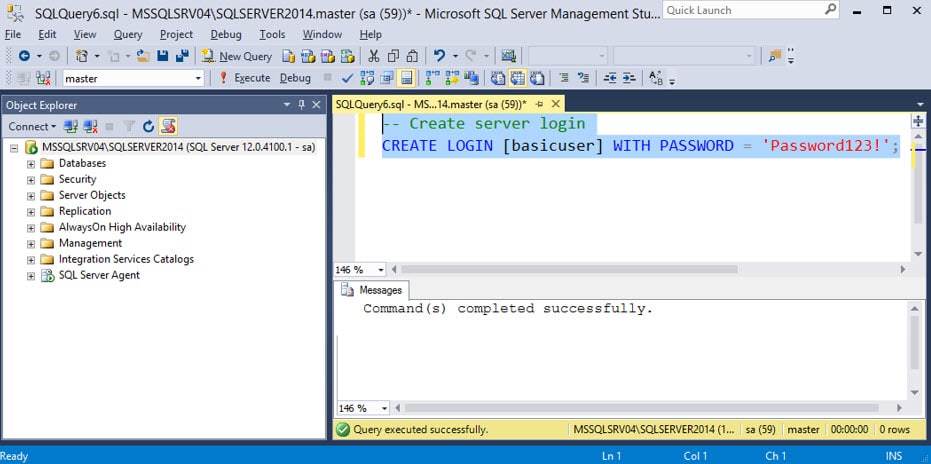This screenshot has width=931, height=464.
Task: Open the Window menu
Action: point(322,34)
